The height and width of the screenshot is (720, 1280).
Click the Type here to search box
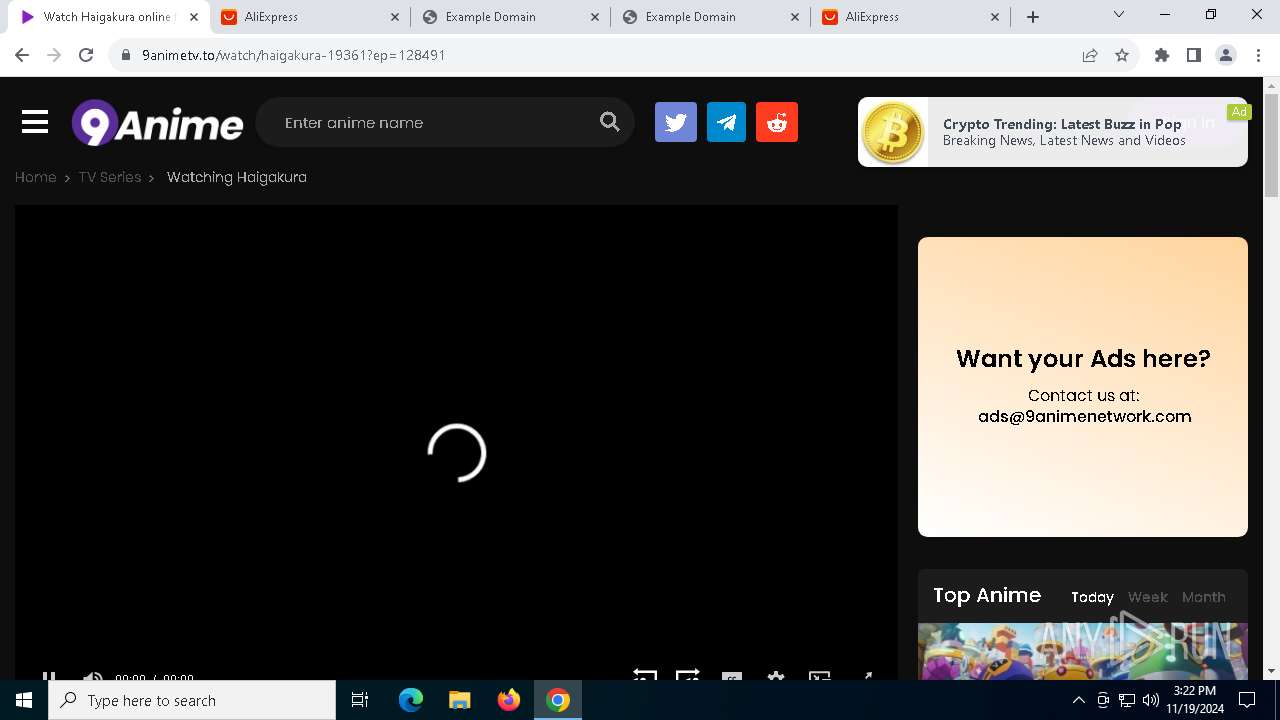192,700
